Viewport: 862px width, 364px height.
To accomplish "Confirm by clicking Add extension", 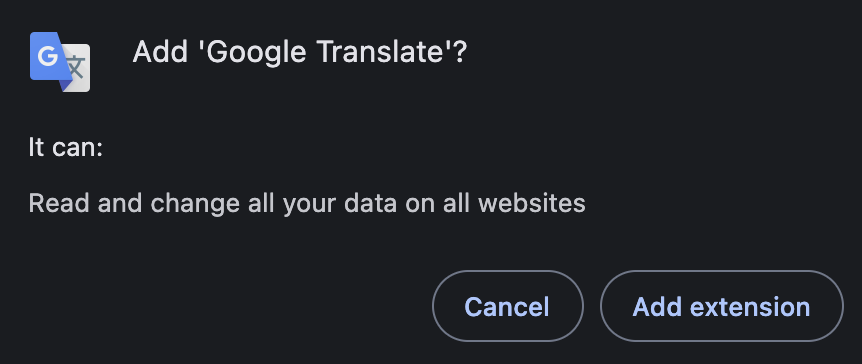I will point(721,306).
